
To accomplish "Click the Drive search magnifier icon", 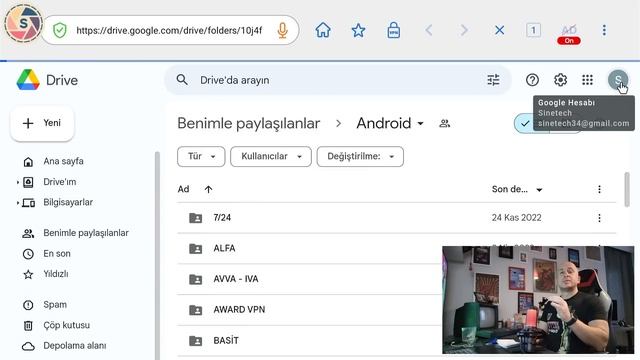I will tap(182, 80).
